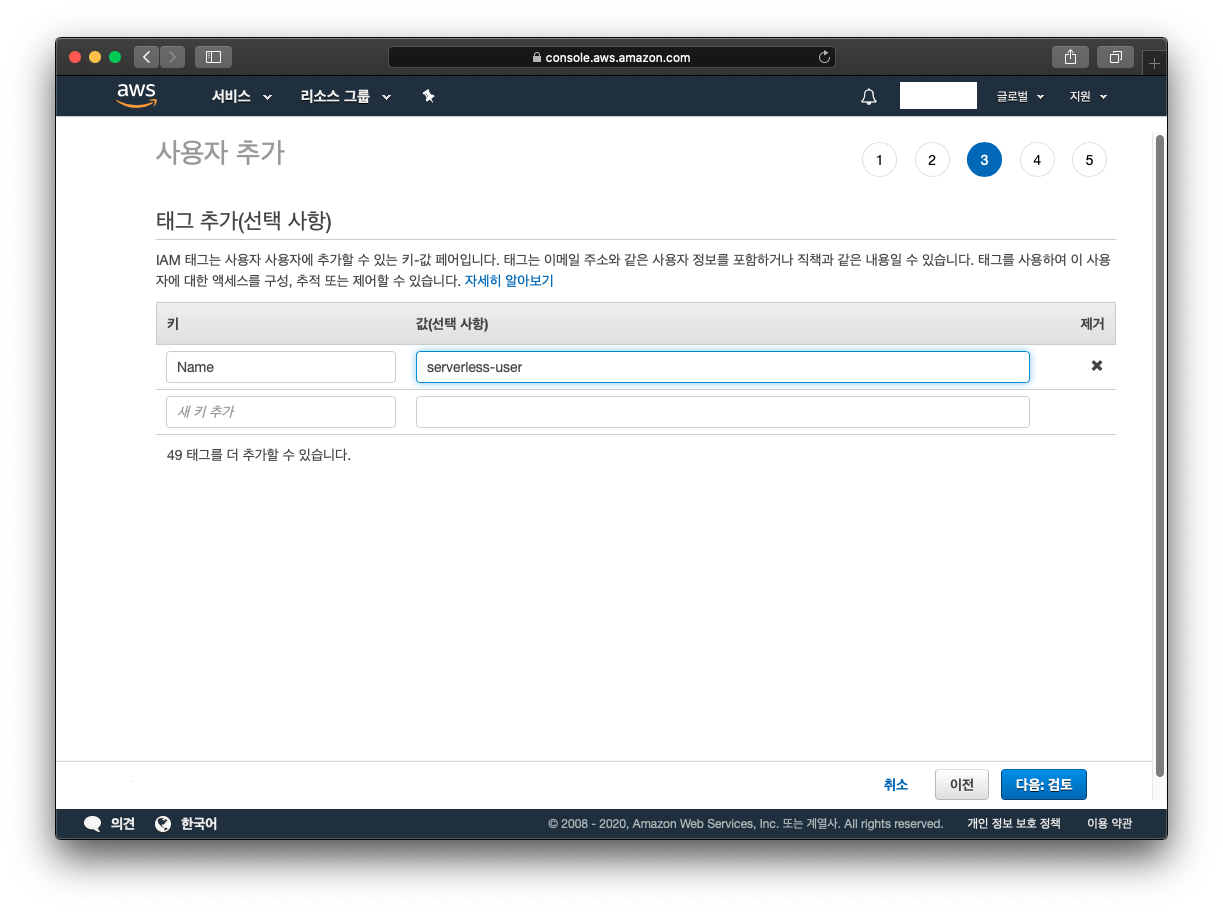Click the 취소 link

(x=896, y=784)
